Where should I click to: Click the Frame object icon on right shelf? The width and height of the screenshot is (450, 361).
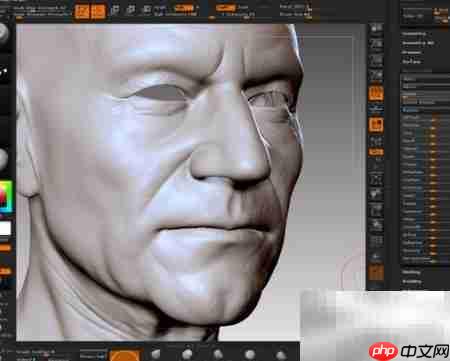click(x=376, y=180)
